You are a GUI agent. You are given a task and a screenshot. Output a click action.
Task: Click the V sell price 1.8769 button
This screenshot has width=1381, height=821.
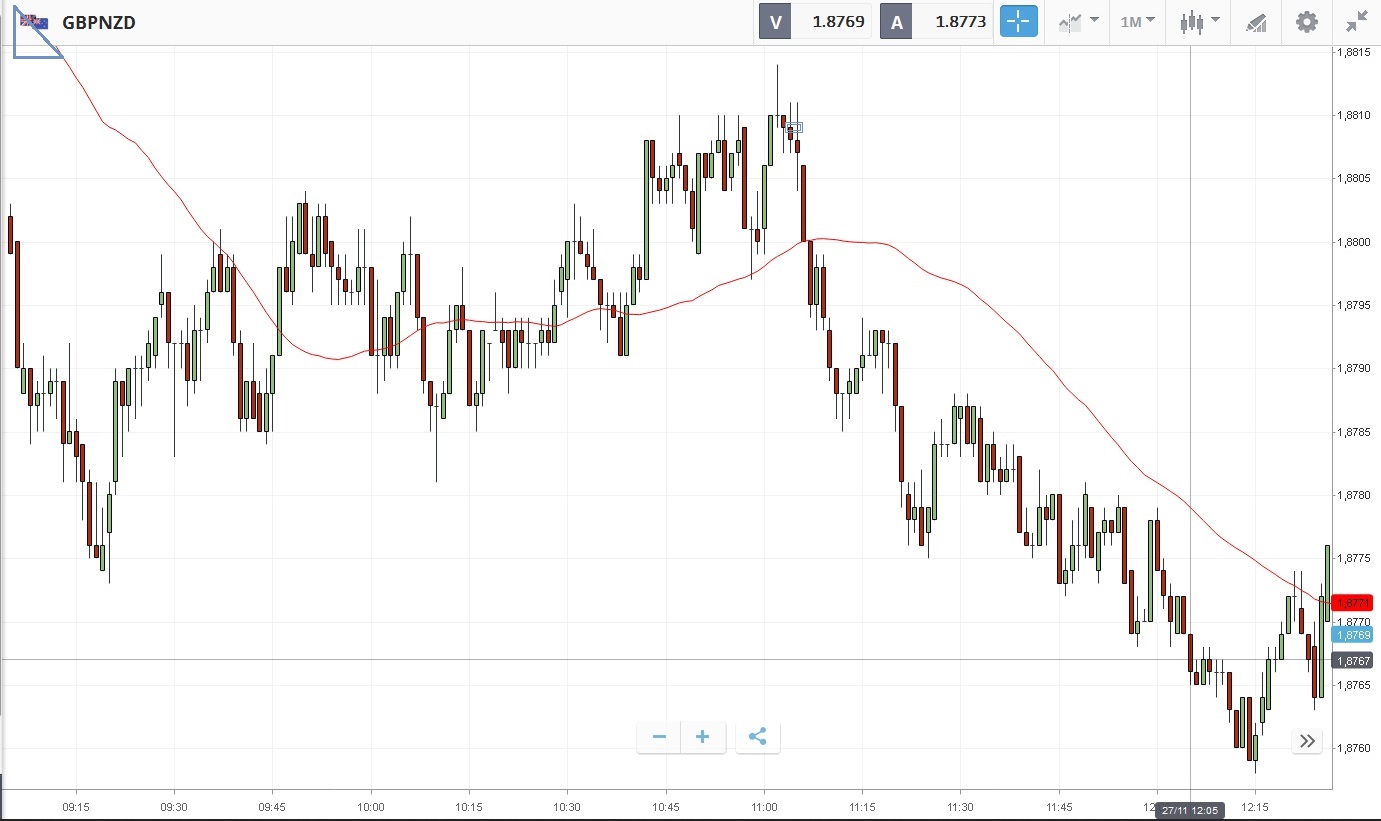815,22
